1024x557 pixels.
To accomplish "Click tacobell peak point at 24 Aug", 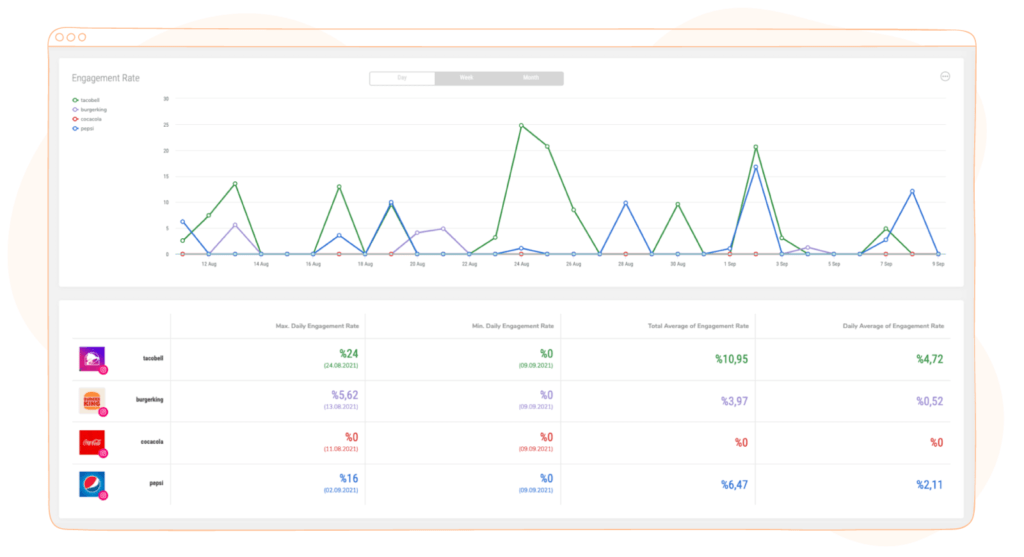I will 521,125.
